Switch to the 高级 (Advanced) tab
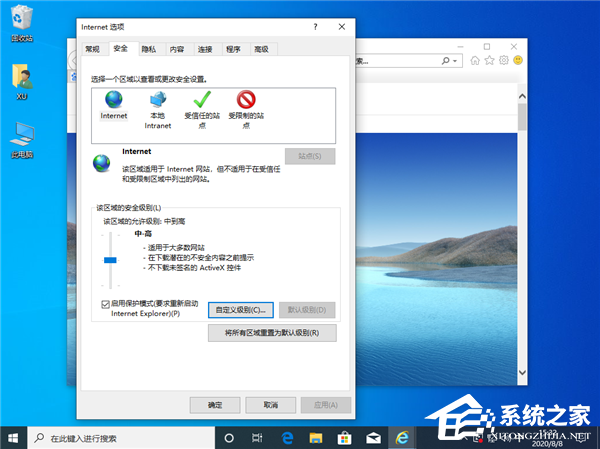 [262, 49]
